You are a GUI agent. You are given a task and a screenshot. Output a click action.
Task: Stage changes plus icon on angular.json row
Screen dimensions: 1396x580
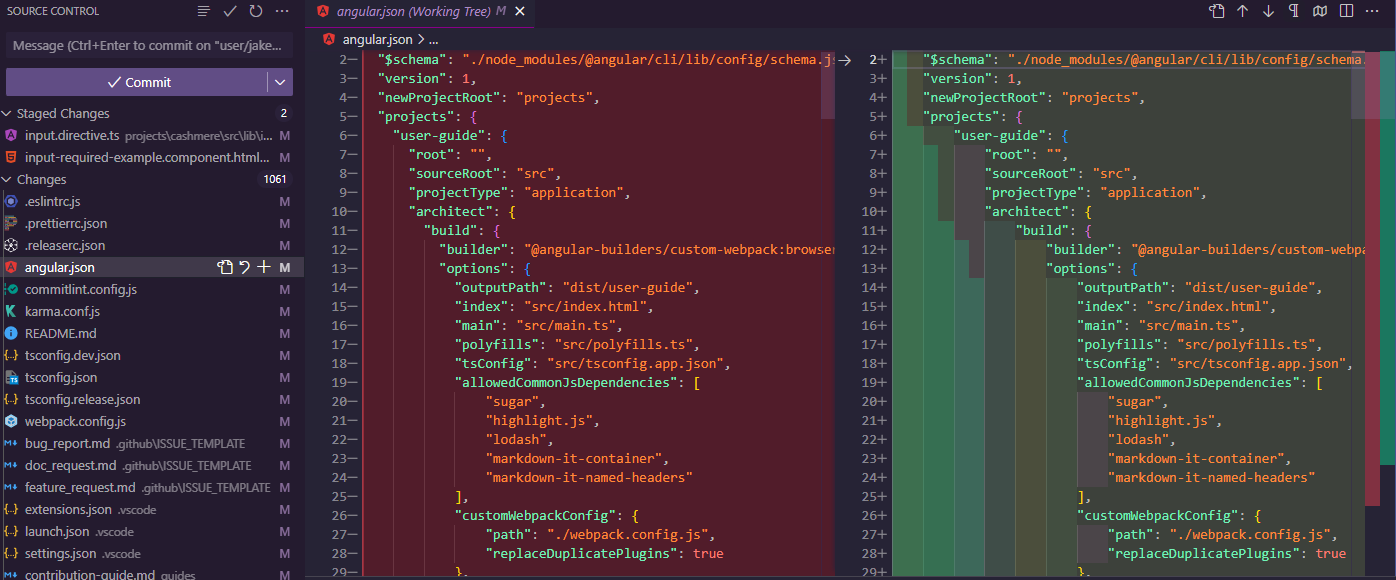tap(264, 267)
